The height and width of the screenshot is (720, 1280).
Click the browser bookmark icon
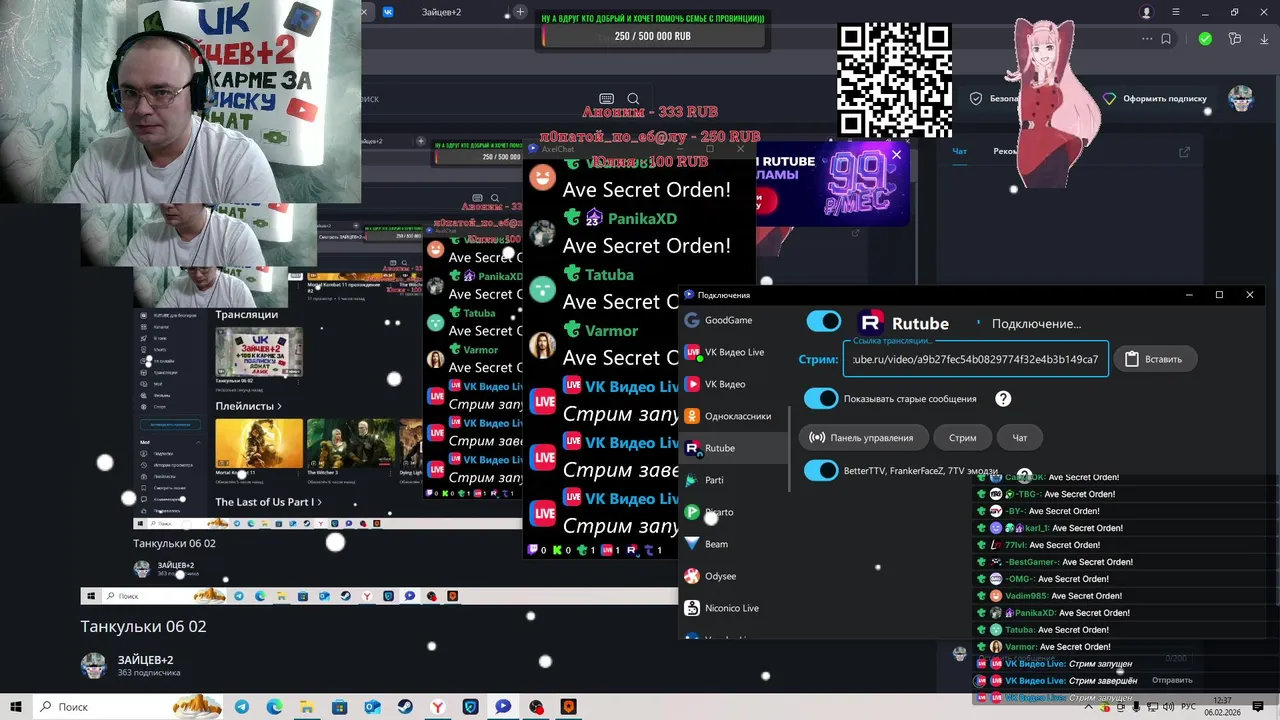(x=1166, y=39)
